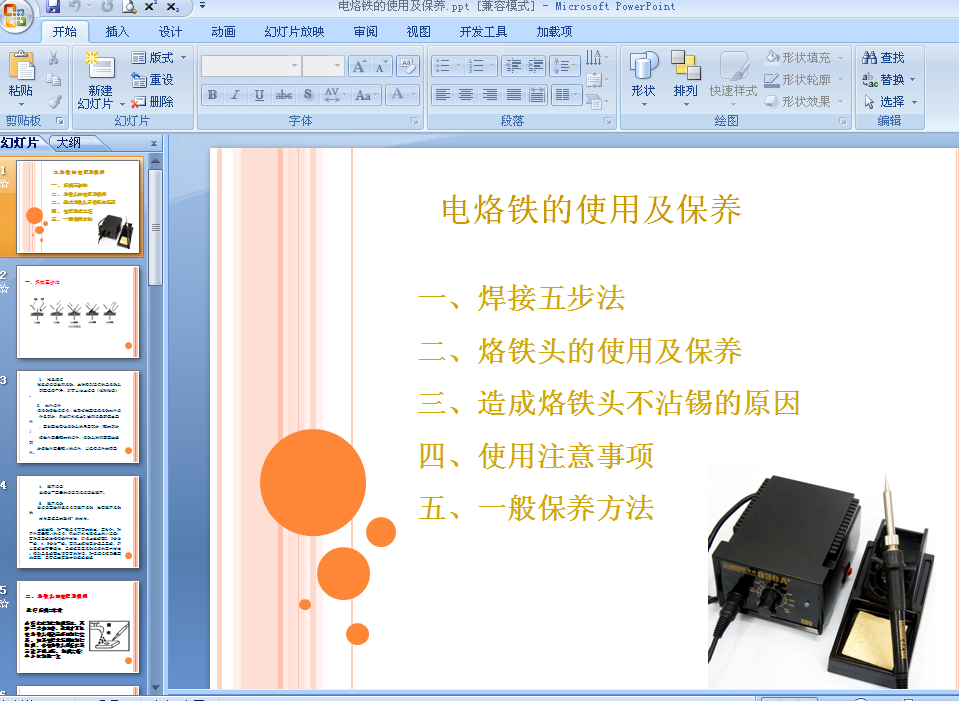Toggle italic formatting
959x701 pixels.
click(235, 95)
